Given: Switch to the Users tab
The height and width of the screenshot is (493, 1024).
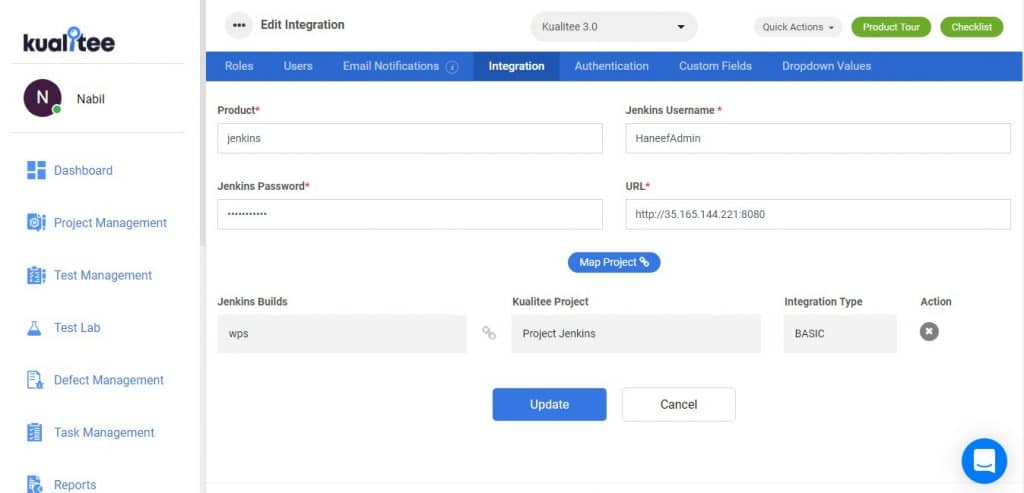Looking at the screenshot, I should coord(298,66).
